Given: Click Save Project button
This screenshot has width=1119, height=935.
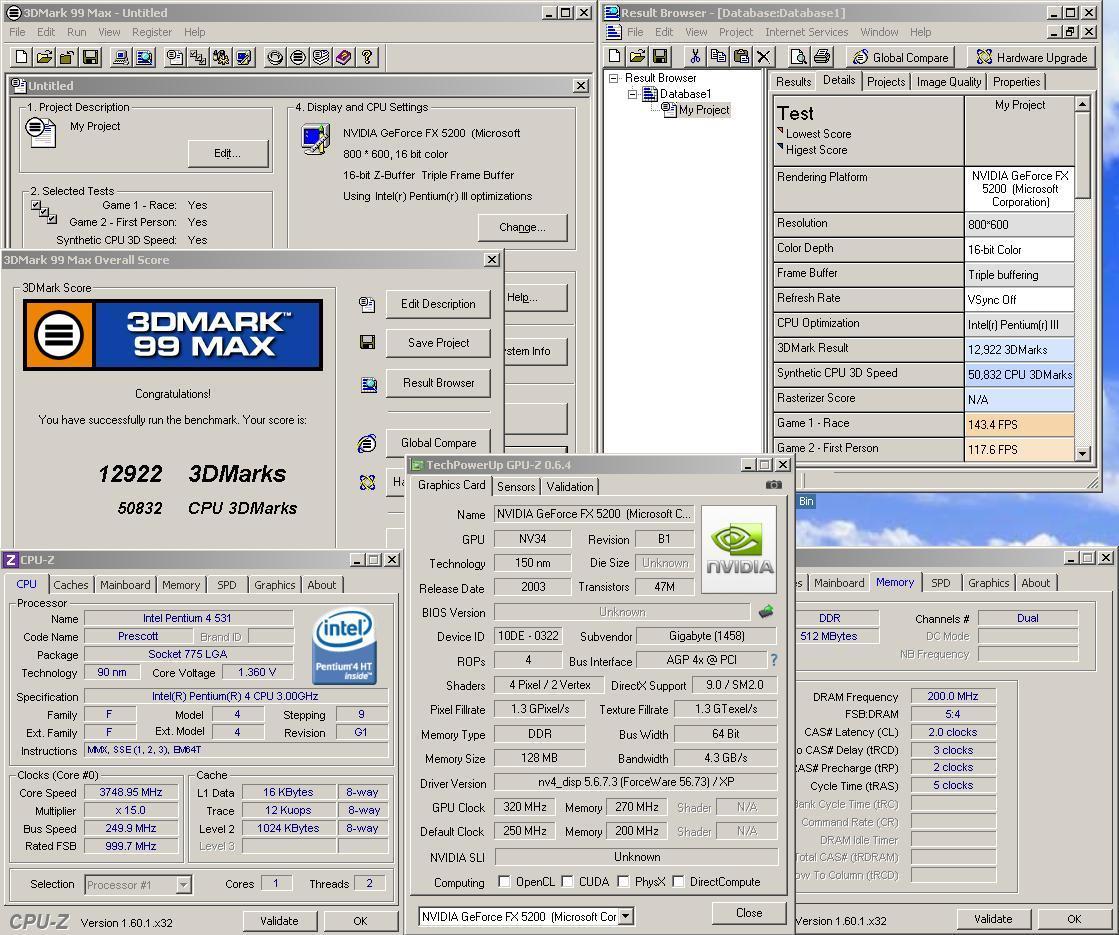Looking at the screenshot, I should pyautogui.click(x=438, y=343).
